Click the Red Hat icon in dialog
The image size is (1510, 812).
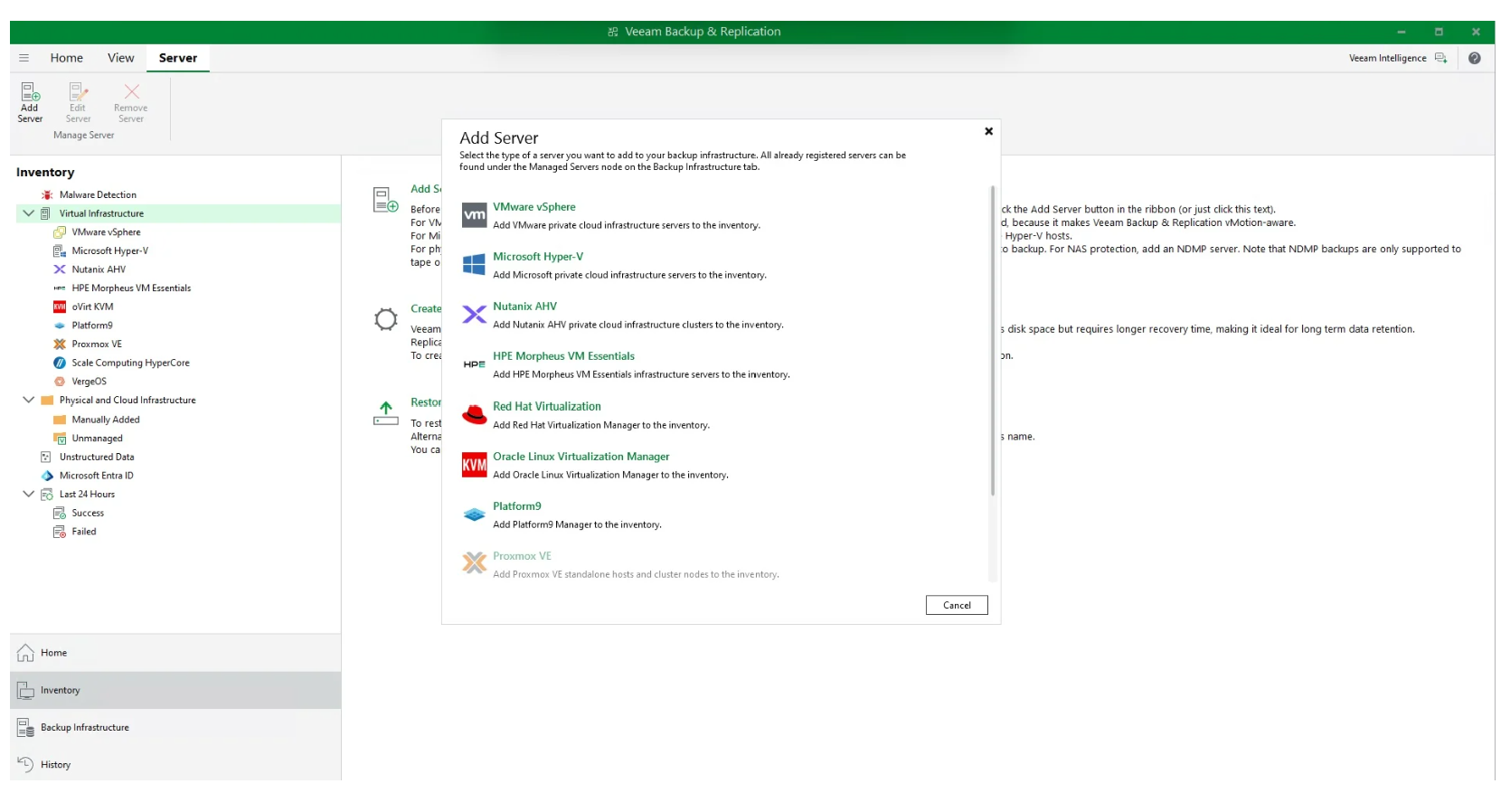(475, 414)
